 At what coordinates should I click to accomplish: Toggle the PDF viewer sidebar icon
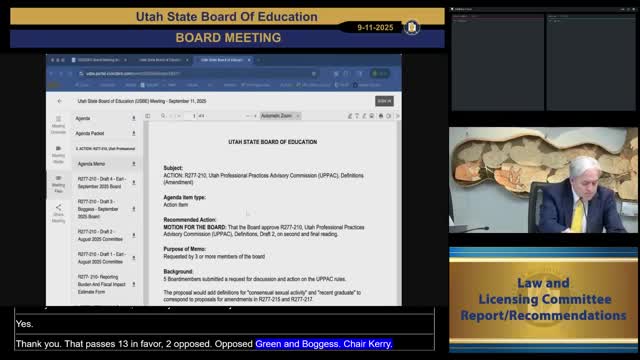tap(148, 116)
